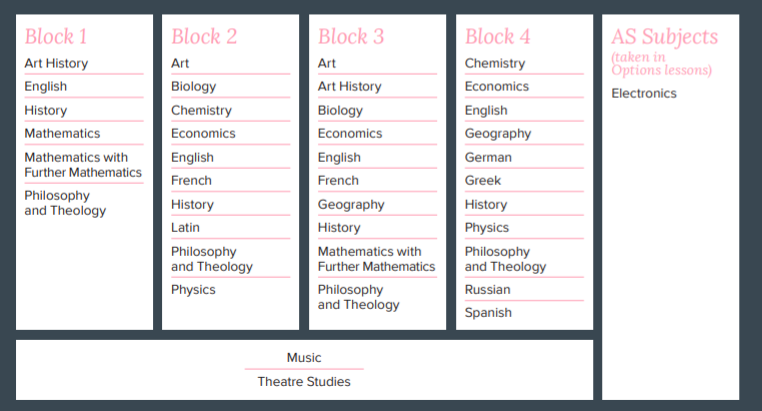This screenshot has width=762, height=411.
Task: Click the Block 1 heading
Action: [x=56, y=37]
